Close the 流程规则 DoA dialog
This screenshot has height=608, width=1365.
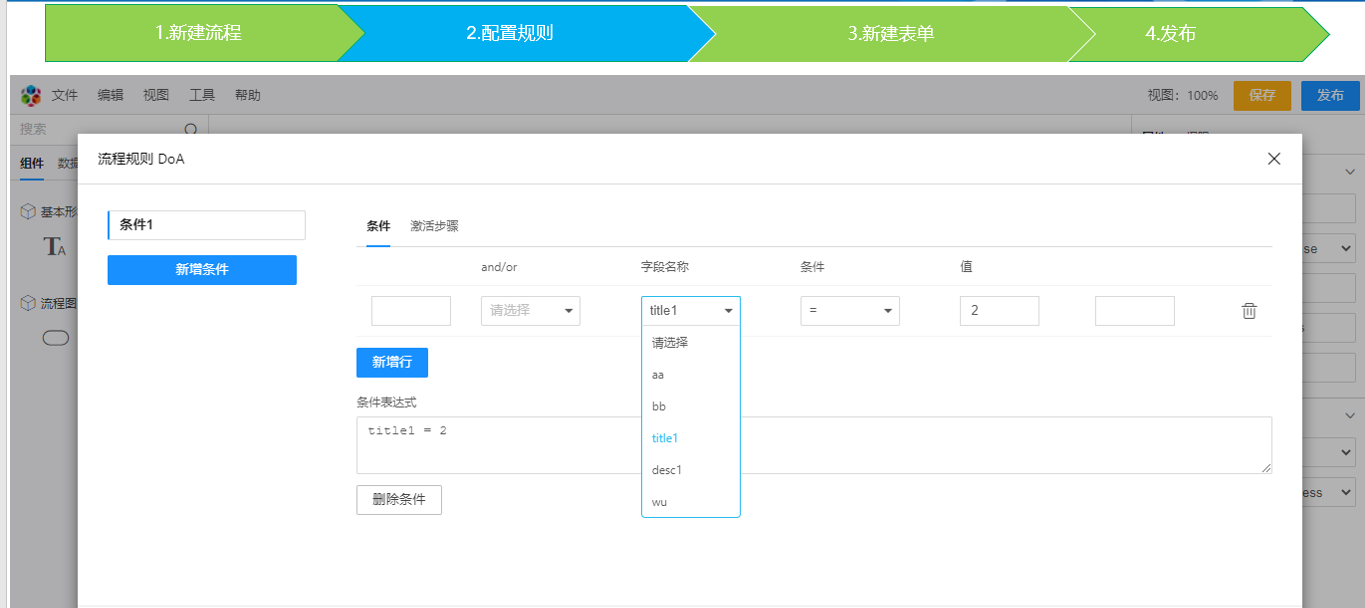[1274, 158]
